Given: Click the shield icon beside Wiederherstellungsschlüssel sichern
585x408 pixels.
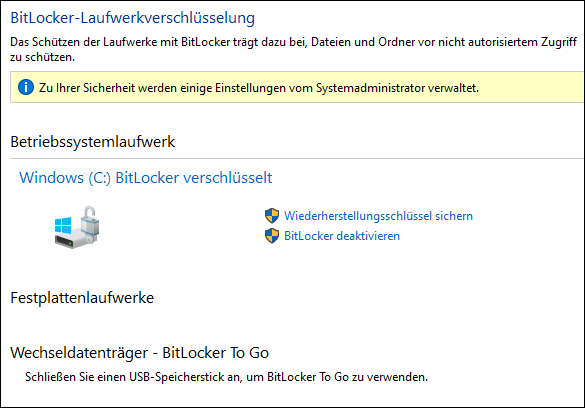Looking at the screenshot, I should pos(272,216).
